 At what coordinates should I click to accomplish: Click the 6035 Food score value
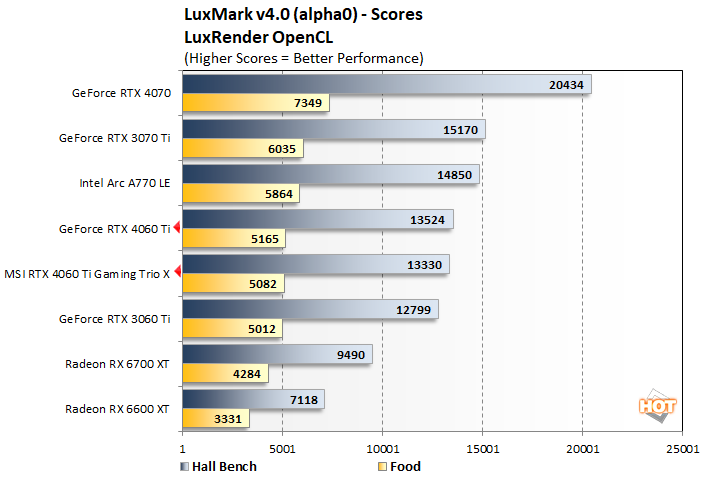tap(282, 149)
